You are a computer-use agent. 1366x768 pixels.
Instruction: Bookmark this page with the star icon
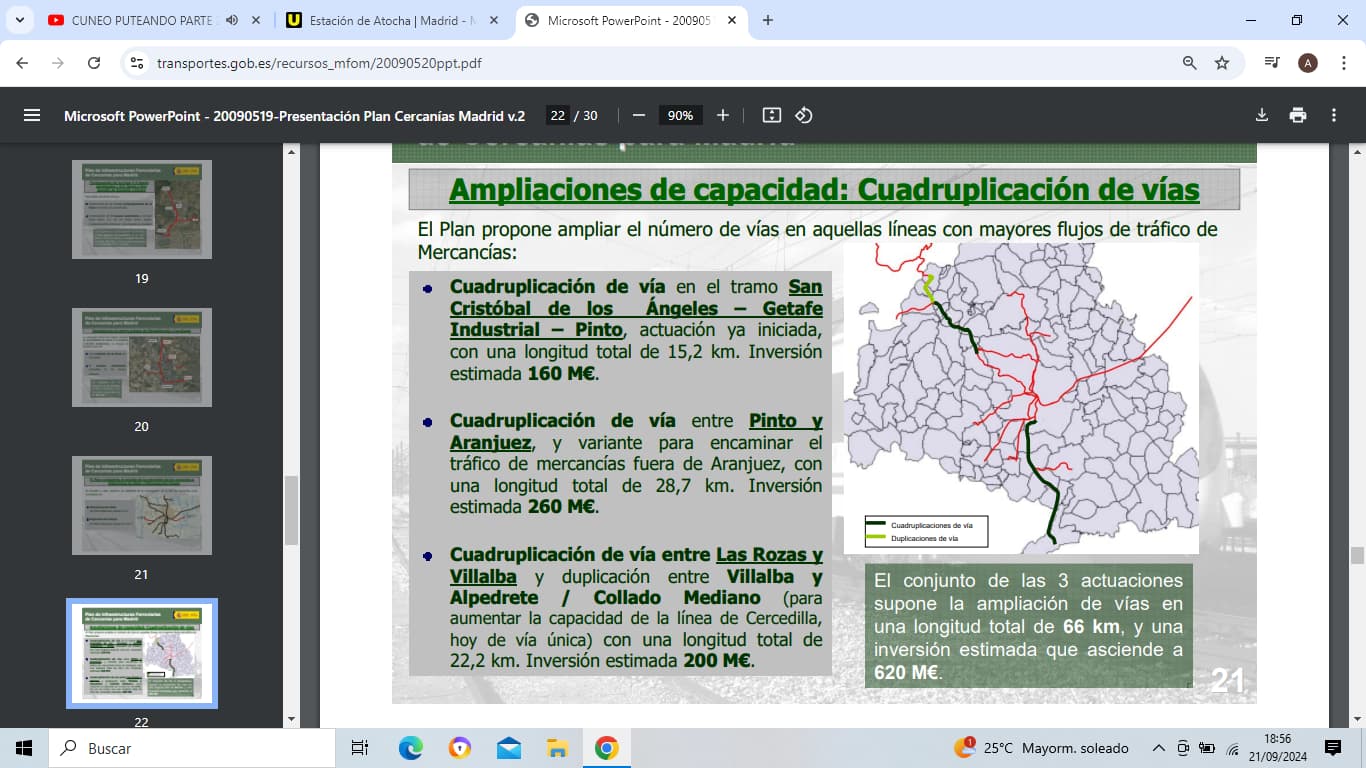[1222, 63]
